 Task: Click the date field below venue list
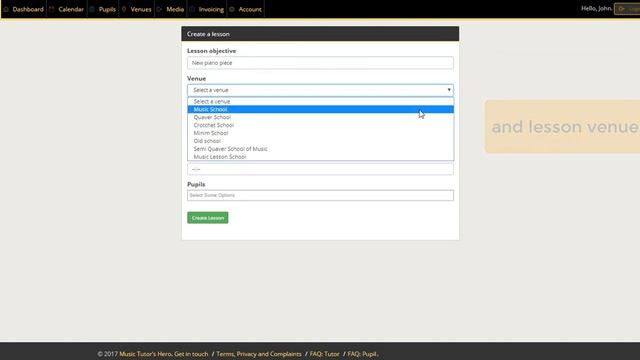[320, 169]
